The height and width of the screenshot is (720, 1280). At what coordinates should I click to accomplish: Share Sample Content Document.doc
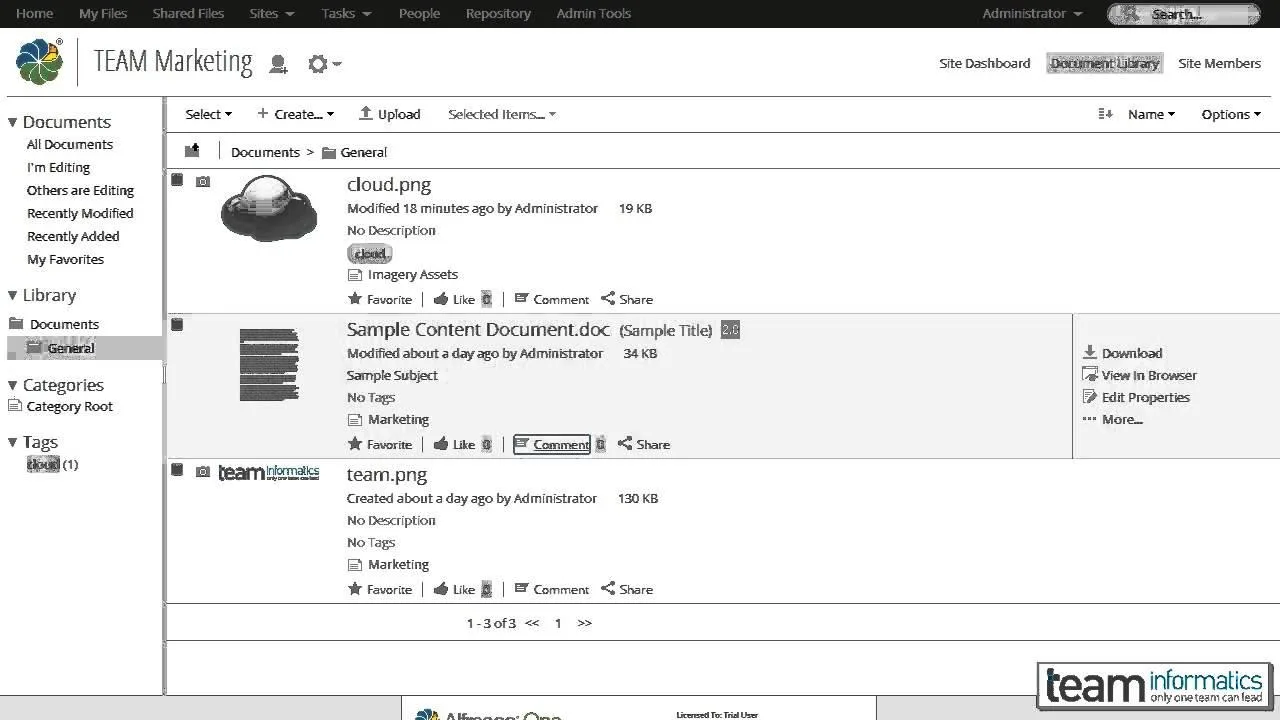[x=644, y=444]
